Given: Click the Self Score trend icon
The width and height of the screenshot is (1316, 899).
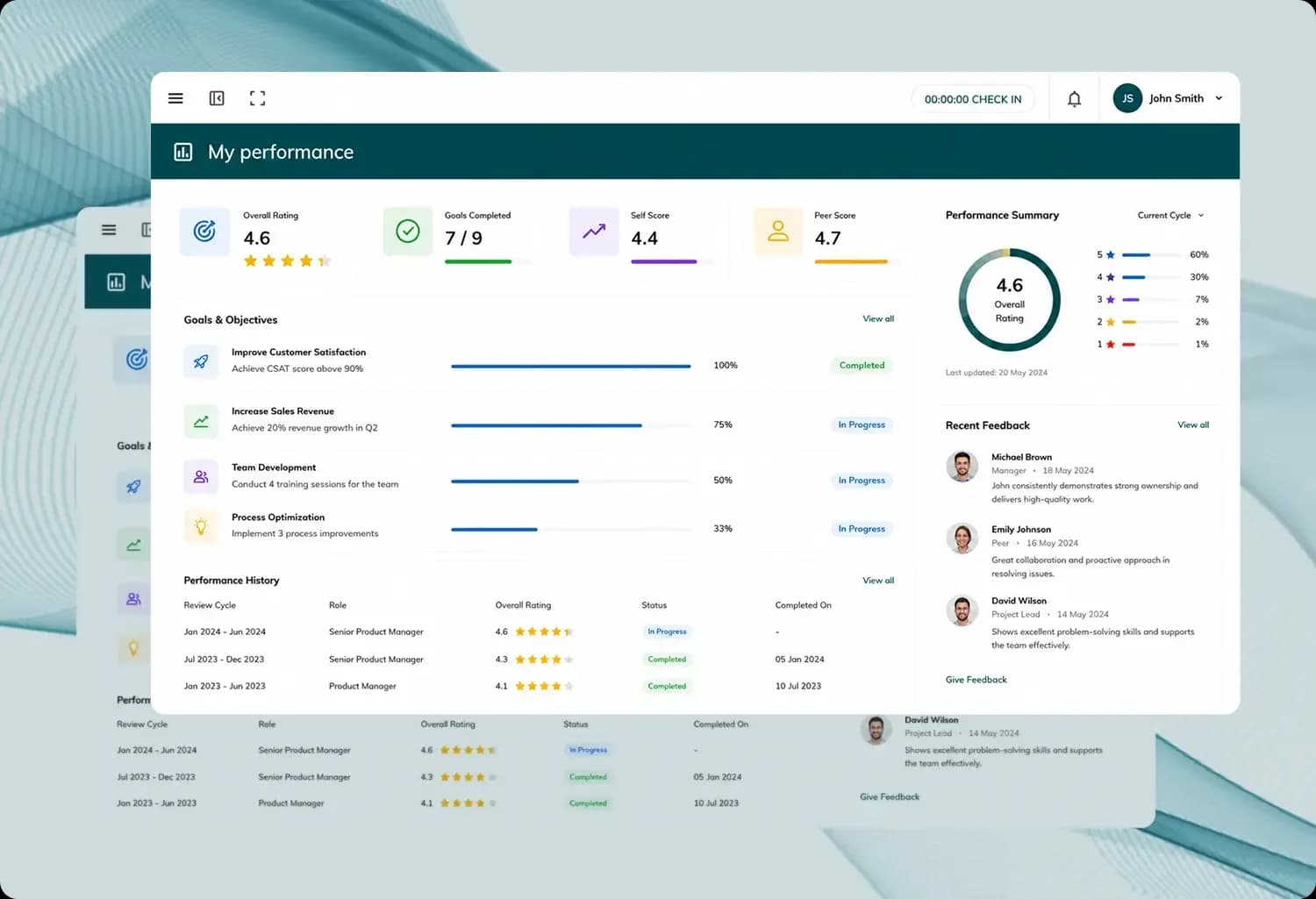Looking at the screenshot, I should (594, 232).
